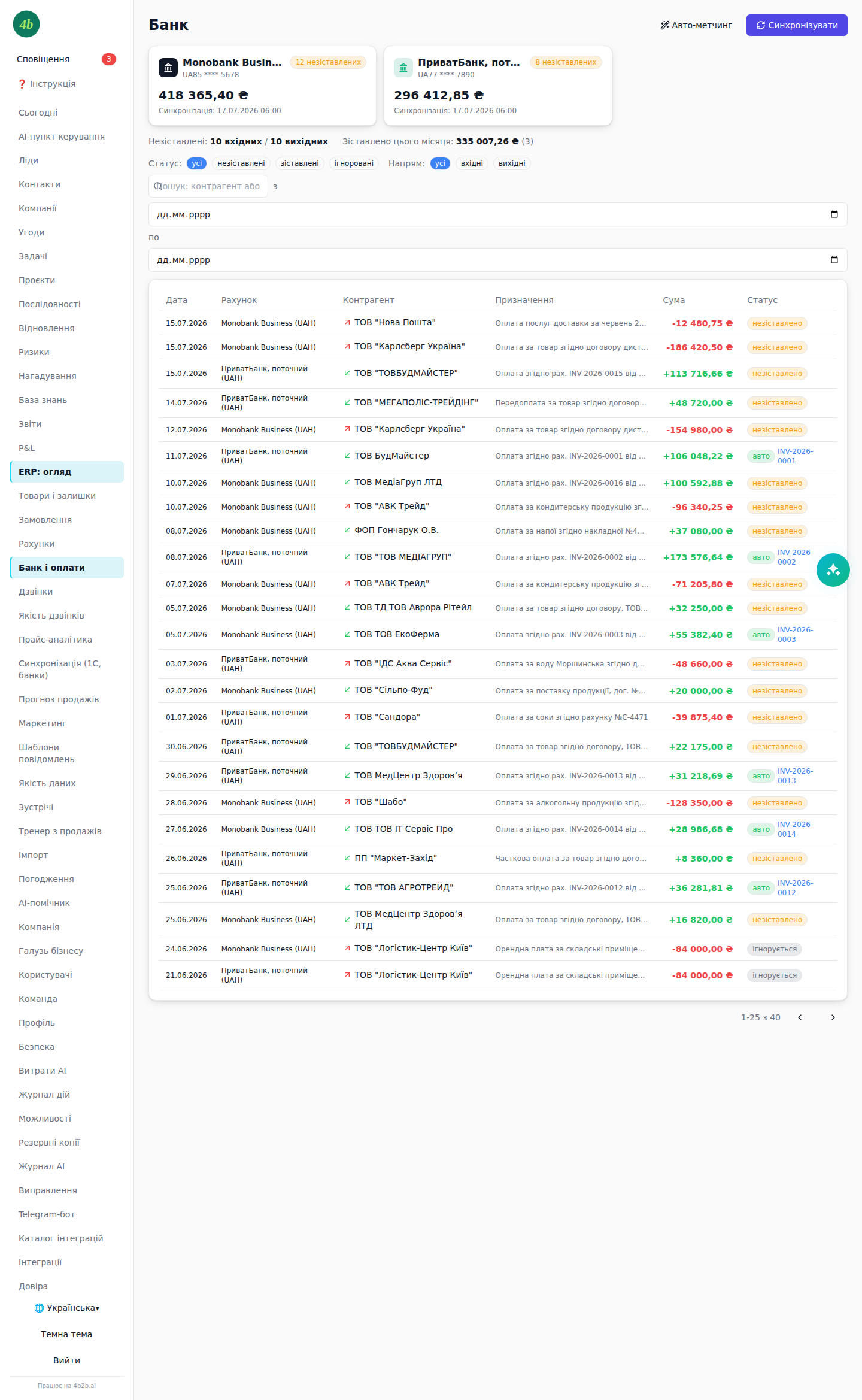Open 'Каталог інтеграцій' sidebar item

[66, 1238]
